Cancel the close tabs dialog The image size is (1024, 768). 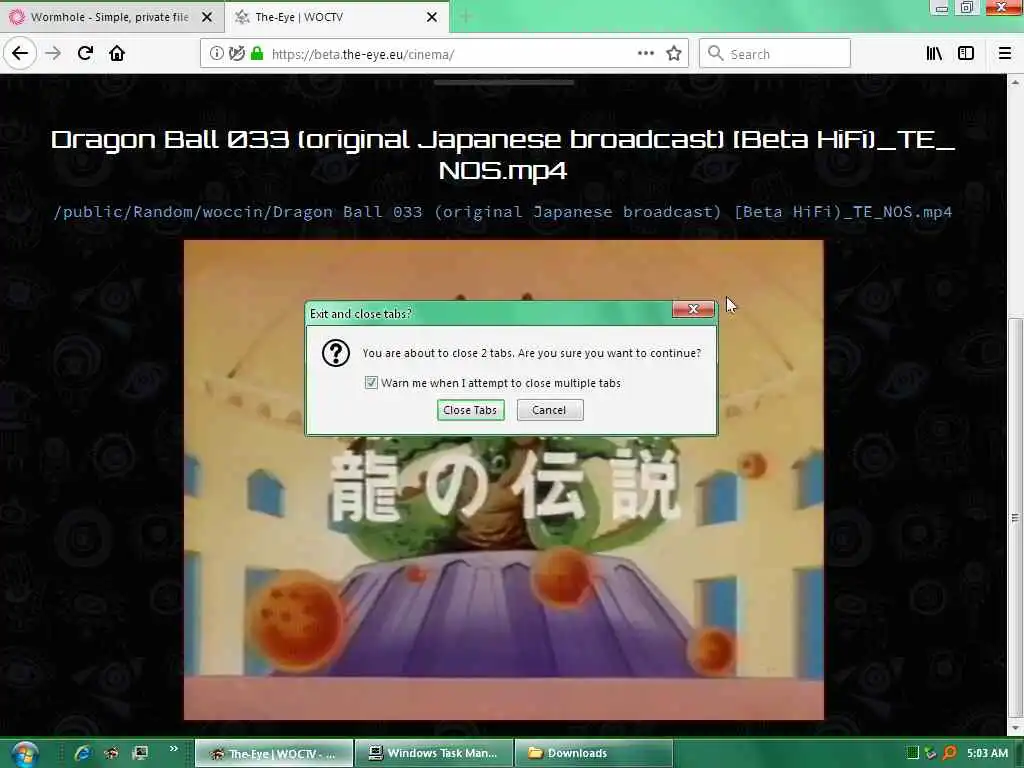pyautogui.click(x=550, y=410)
